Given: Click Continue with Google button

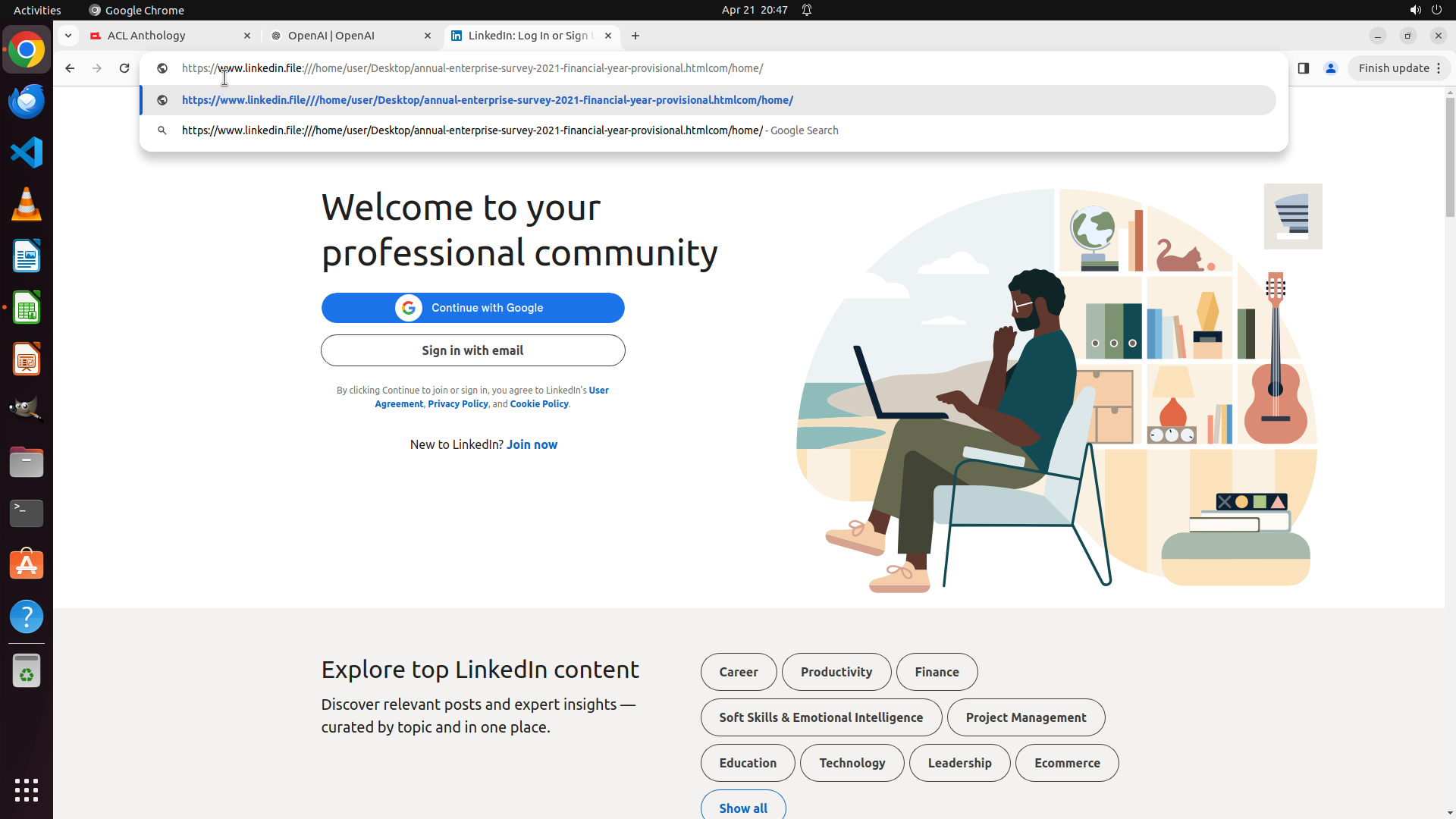Looking at the screenshot, I should (472, 308).
